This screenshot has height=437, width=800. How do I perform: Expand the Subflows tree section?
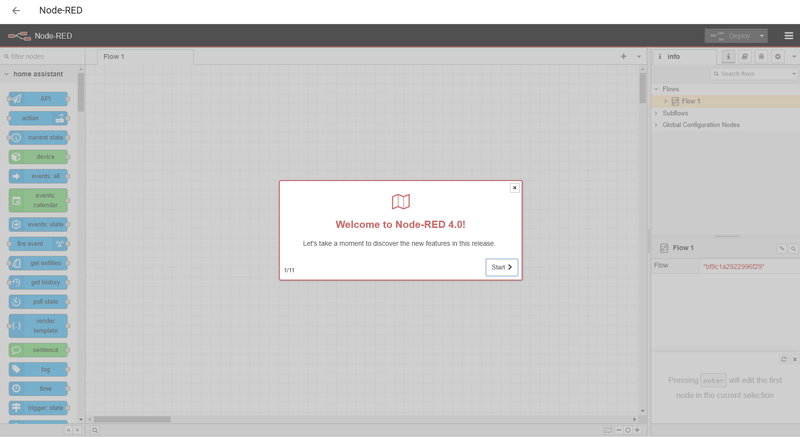(x=657, y=113)
